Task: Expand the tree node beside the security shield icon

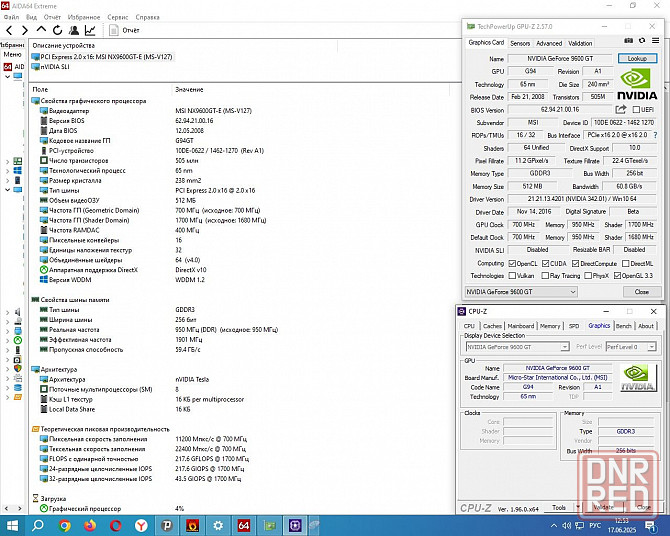Action: click(7, 369)
